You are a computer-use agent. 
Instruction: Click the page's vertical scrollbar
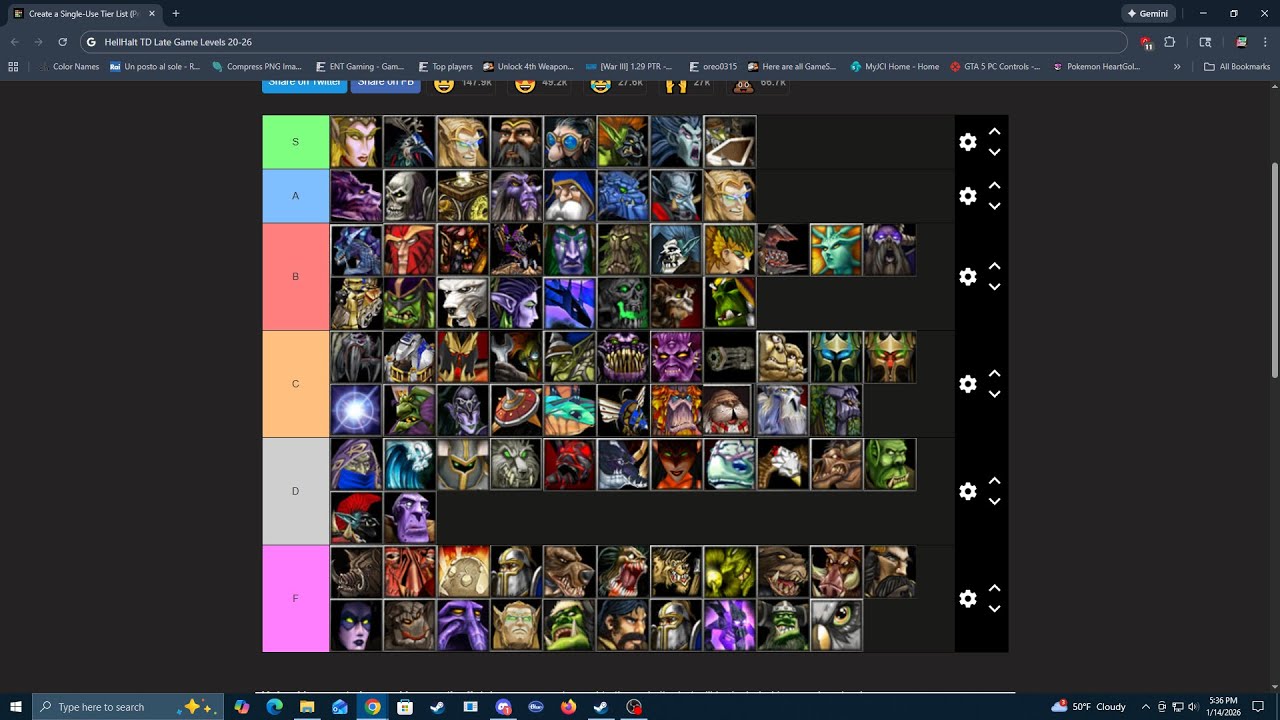[1274, 270]
